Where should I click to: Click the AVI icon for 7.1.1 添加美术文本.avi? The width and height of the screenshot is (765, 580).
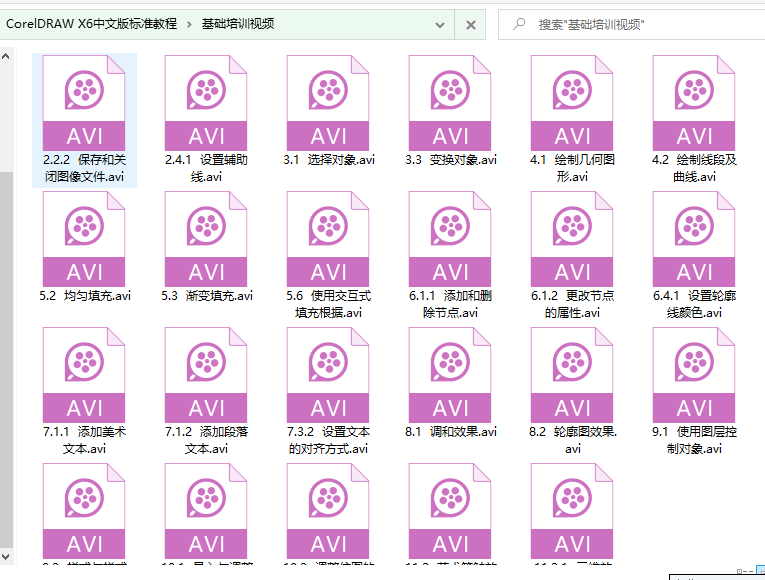84,375
